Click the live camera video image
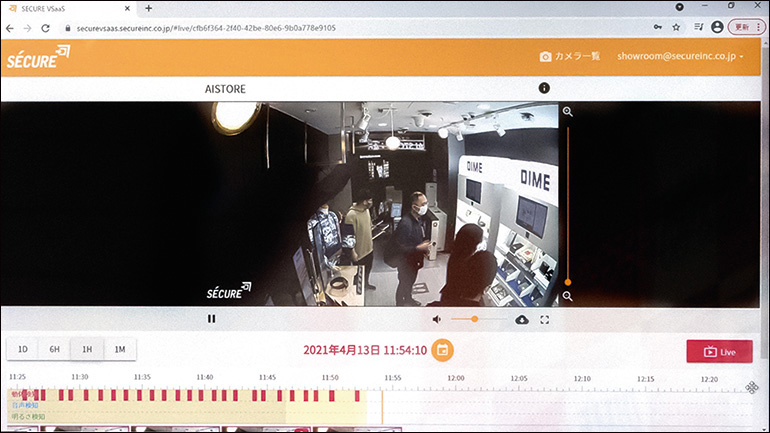Viewport: 770px width, 433px height. [380, 204]
